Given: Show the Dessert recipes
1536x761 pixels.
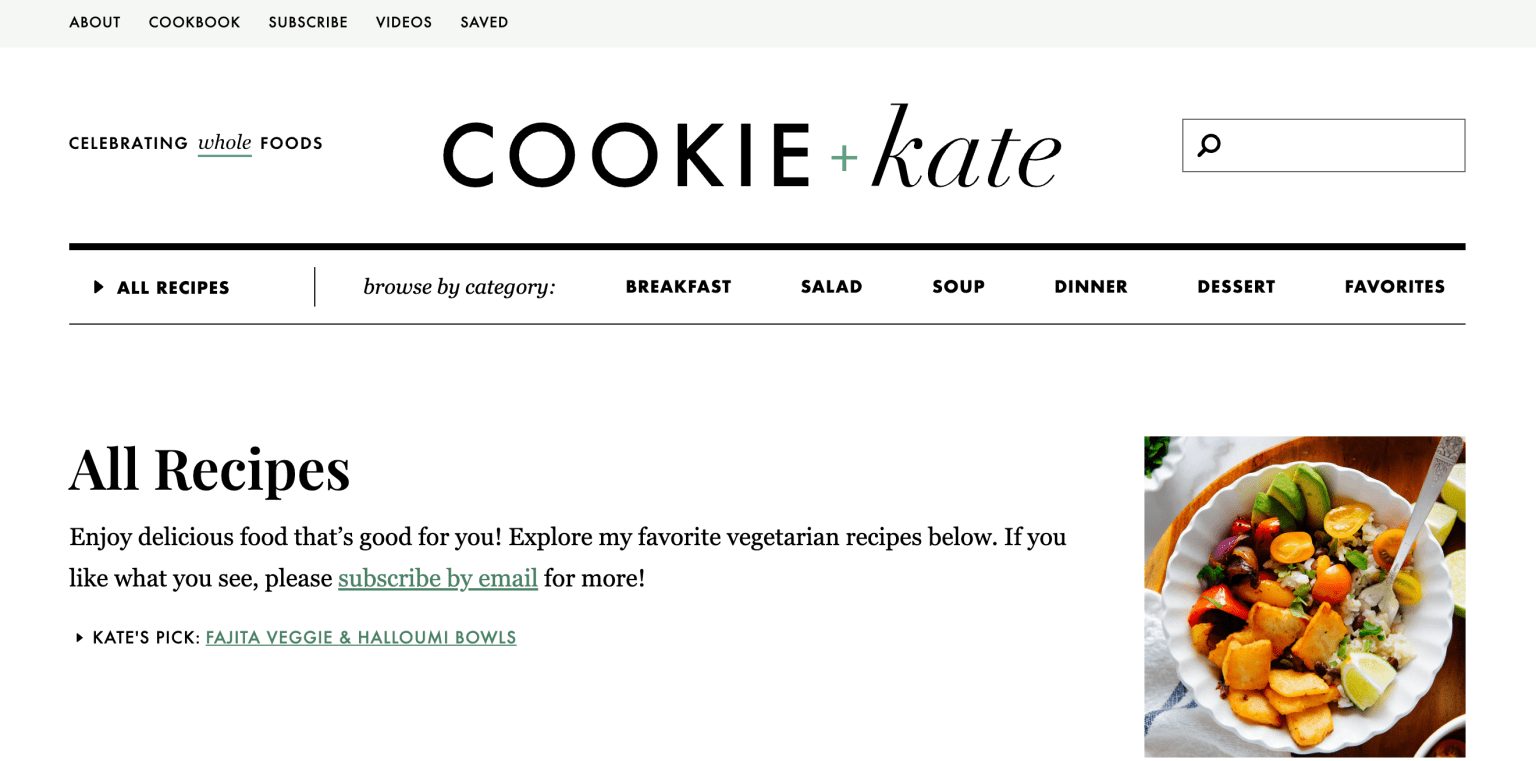Looking at the screenshot, I should click(x=1236, y=287).
